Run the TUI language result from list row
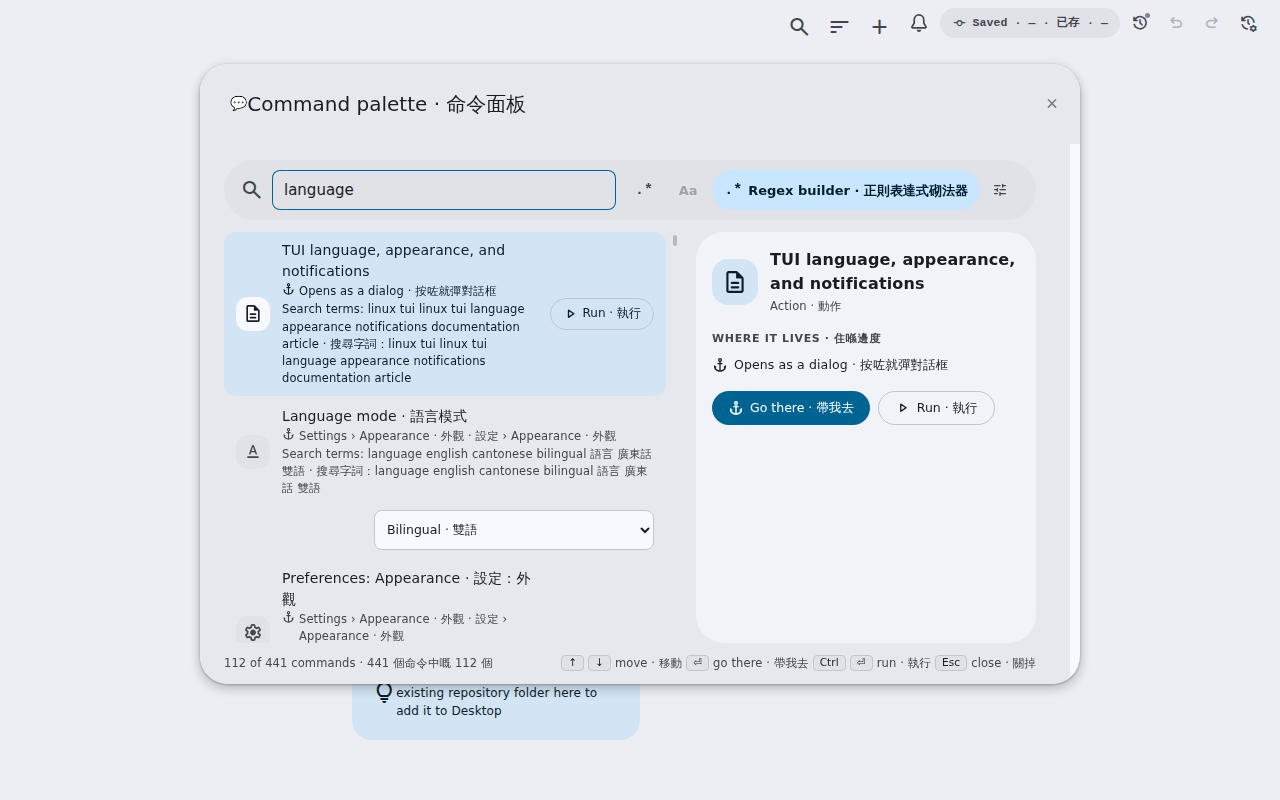 [x=602, y=314]
